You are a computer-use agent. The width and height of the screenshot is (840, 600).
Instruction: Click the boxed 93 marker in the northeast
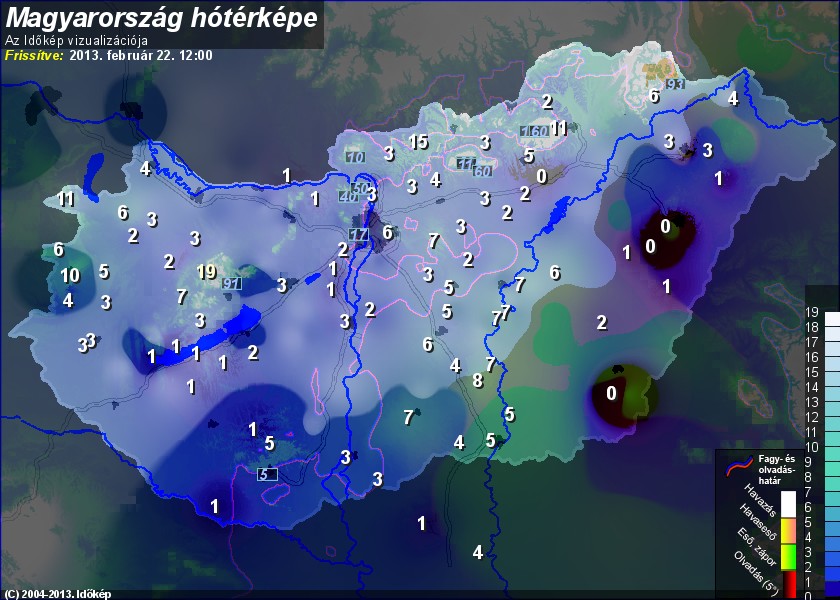click(x=676, y=84)
